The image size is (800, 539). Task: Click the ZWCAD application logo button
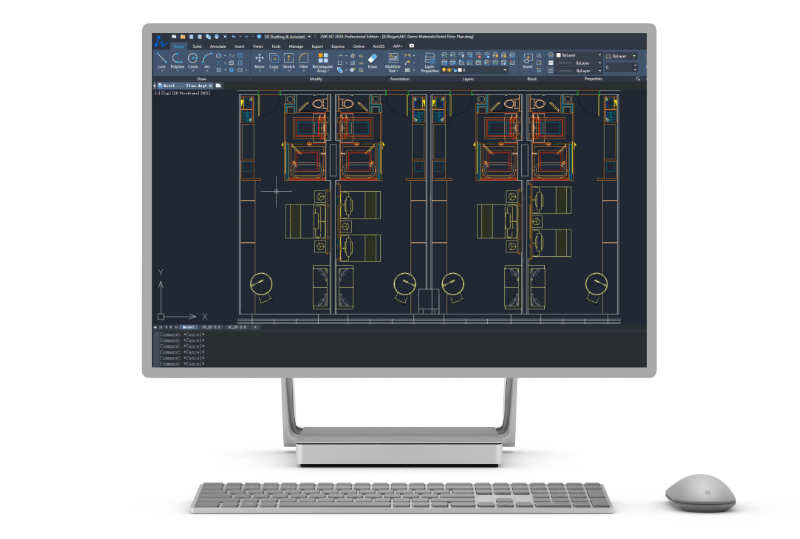[x=160, y=41]
